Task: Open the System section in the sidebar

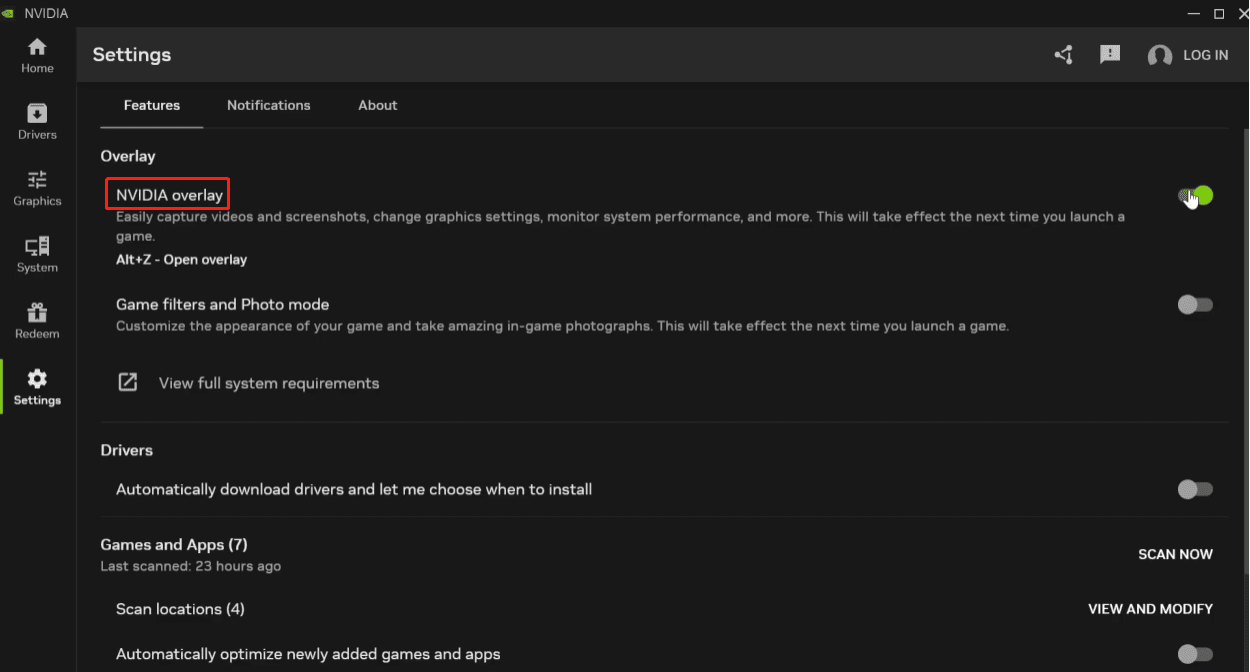Action: click(x=37, y=253)
